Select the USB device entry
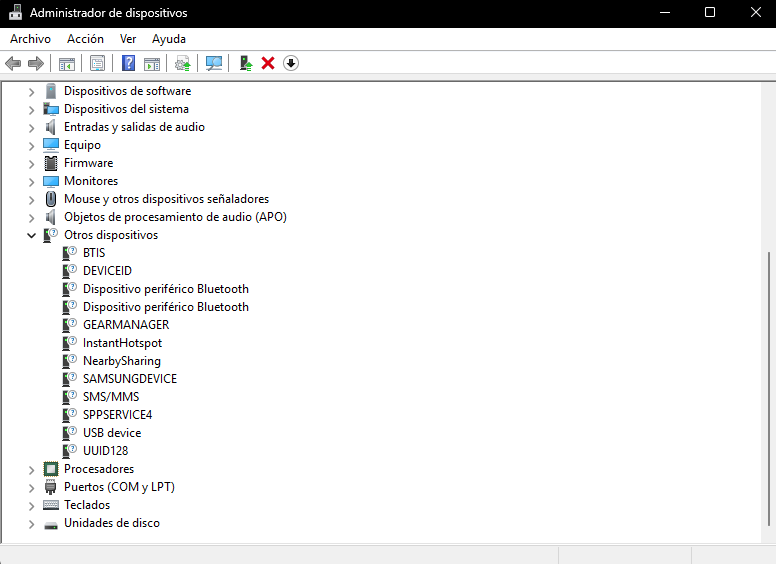776x564 pixels. 112,433
